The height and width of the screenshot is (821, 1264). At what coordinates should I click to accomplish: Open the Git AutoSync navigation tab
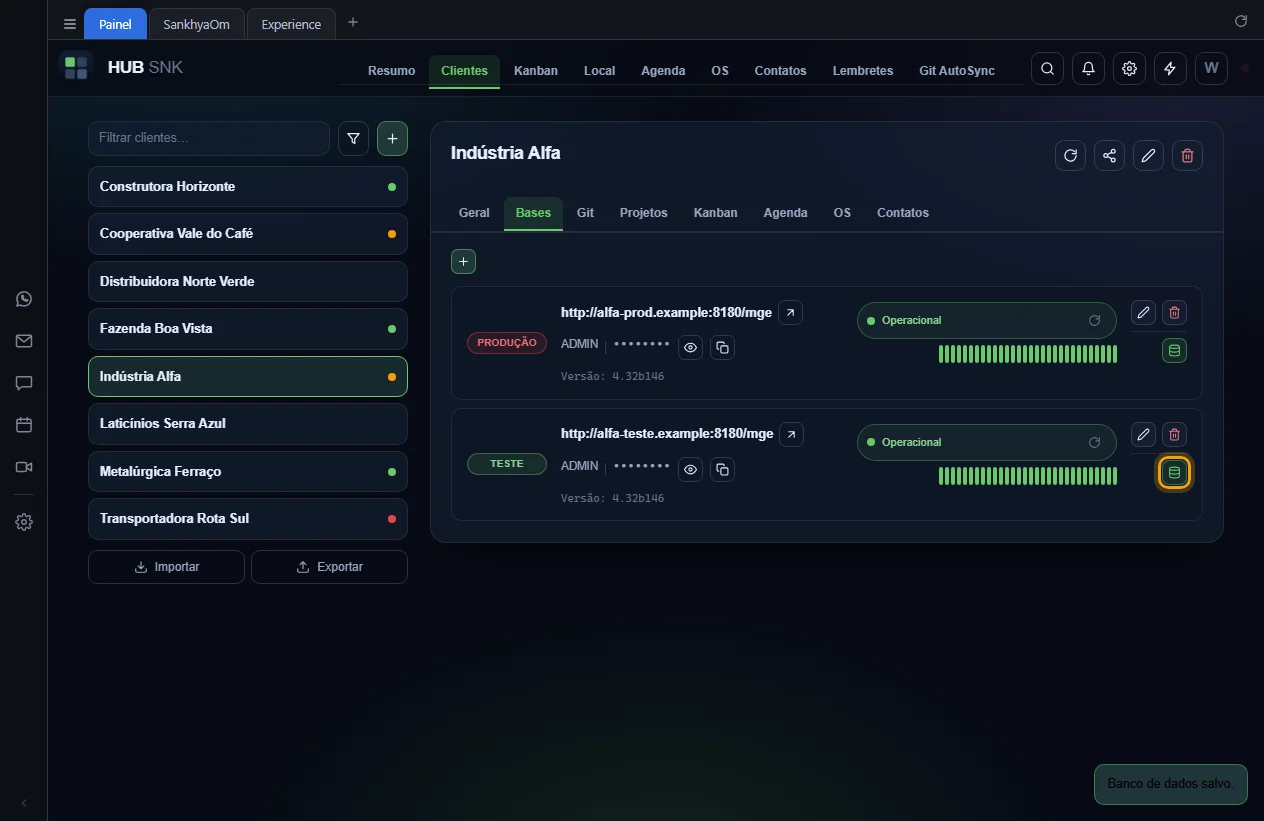(957, 71)
